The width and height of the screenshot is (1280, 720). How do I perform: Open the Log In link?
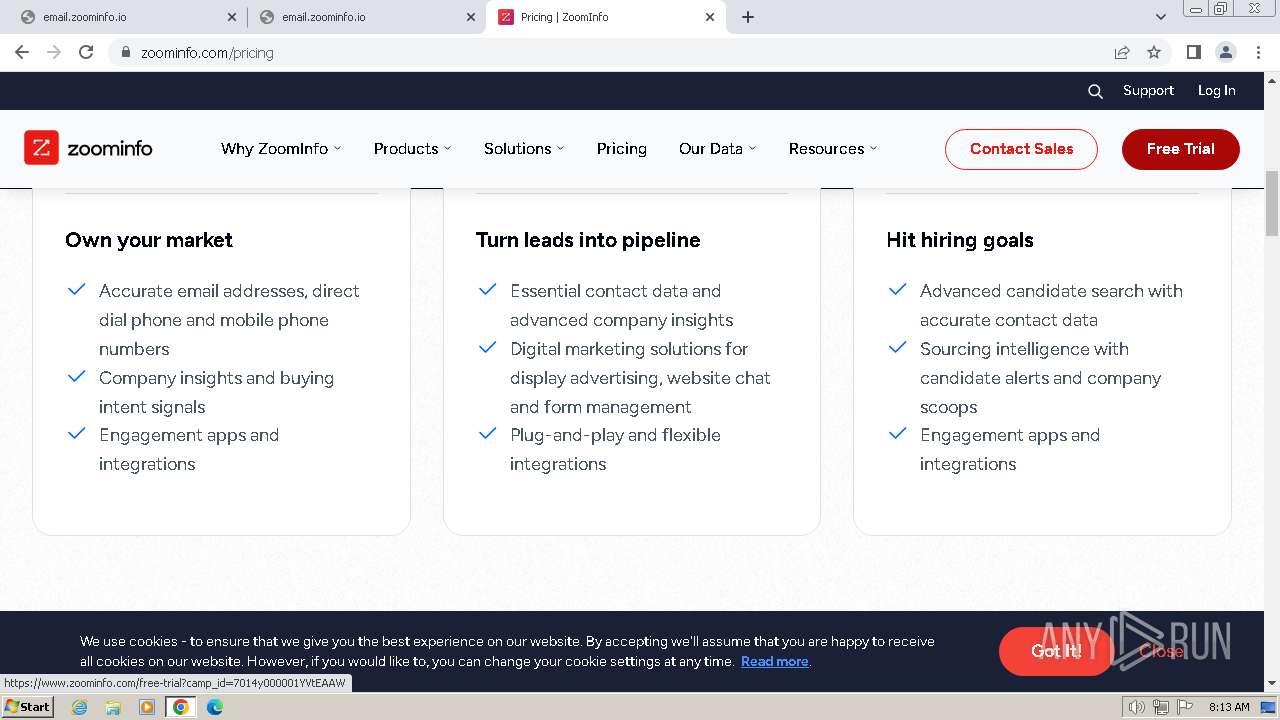point(1217,90)
